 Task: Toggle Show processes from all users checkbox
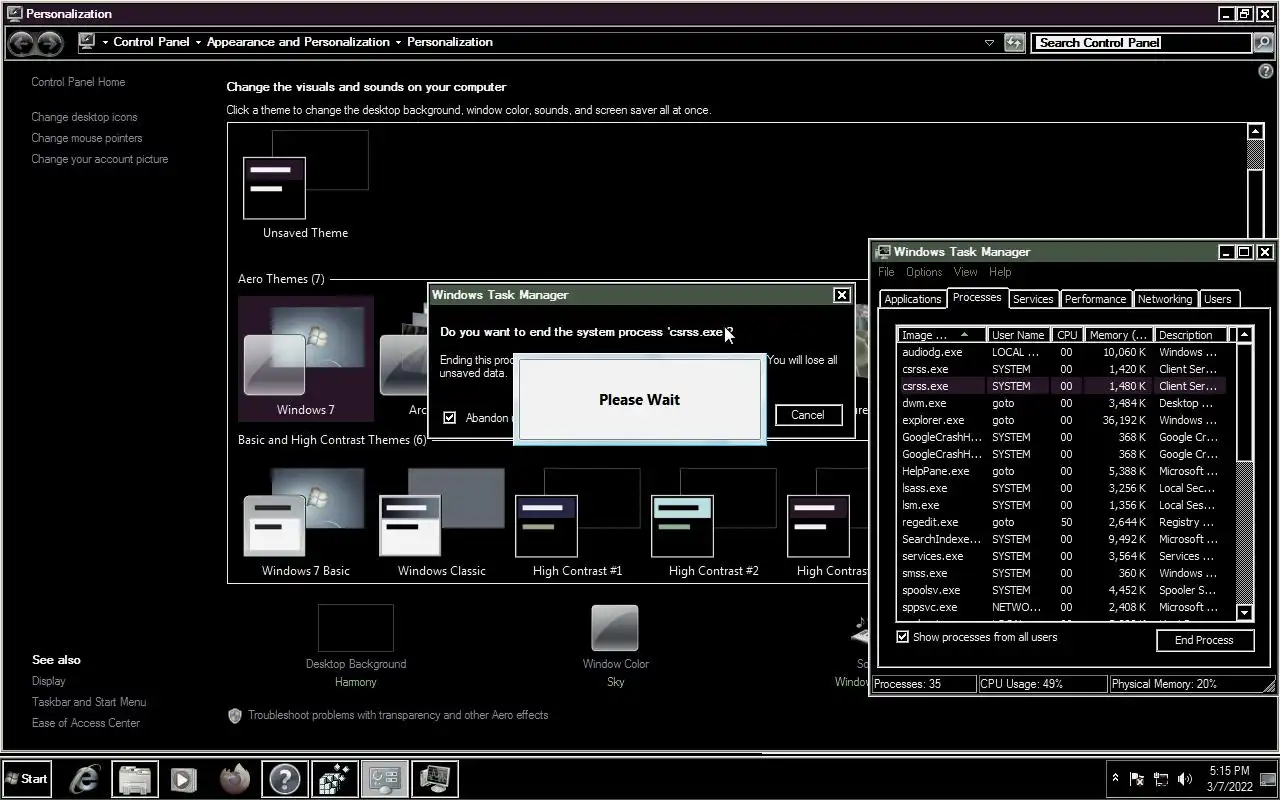(x=903, y=637)
